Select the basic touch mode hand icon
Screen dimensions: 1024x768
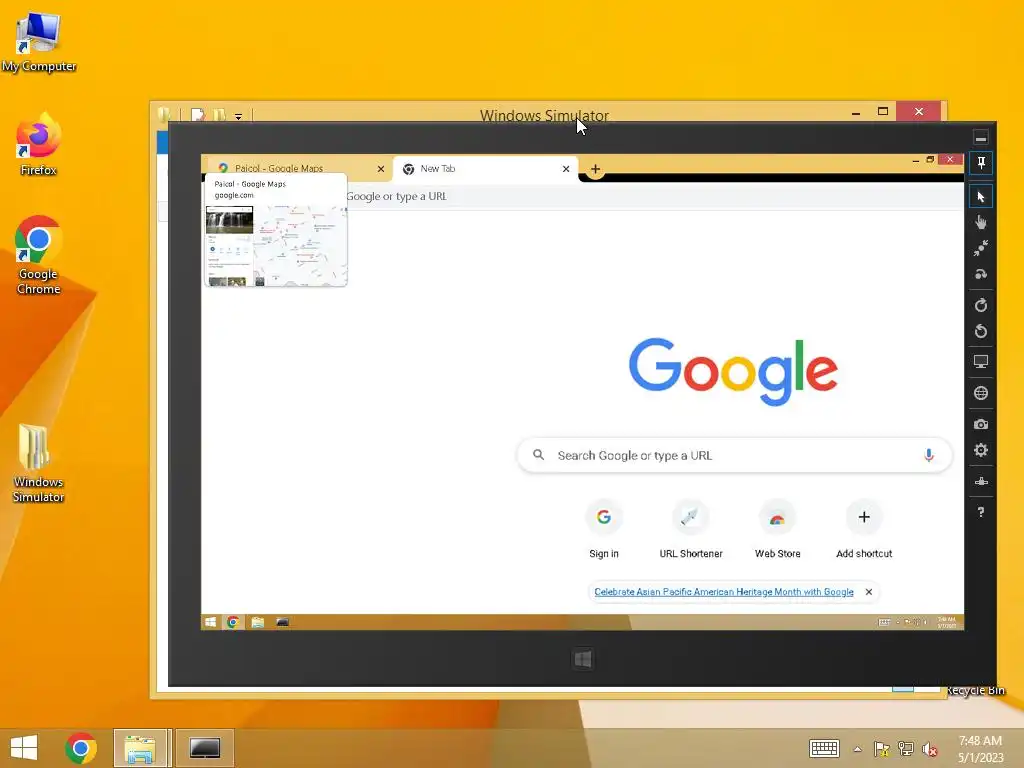[x=980, y=223]
